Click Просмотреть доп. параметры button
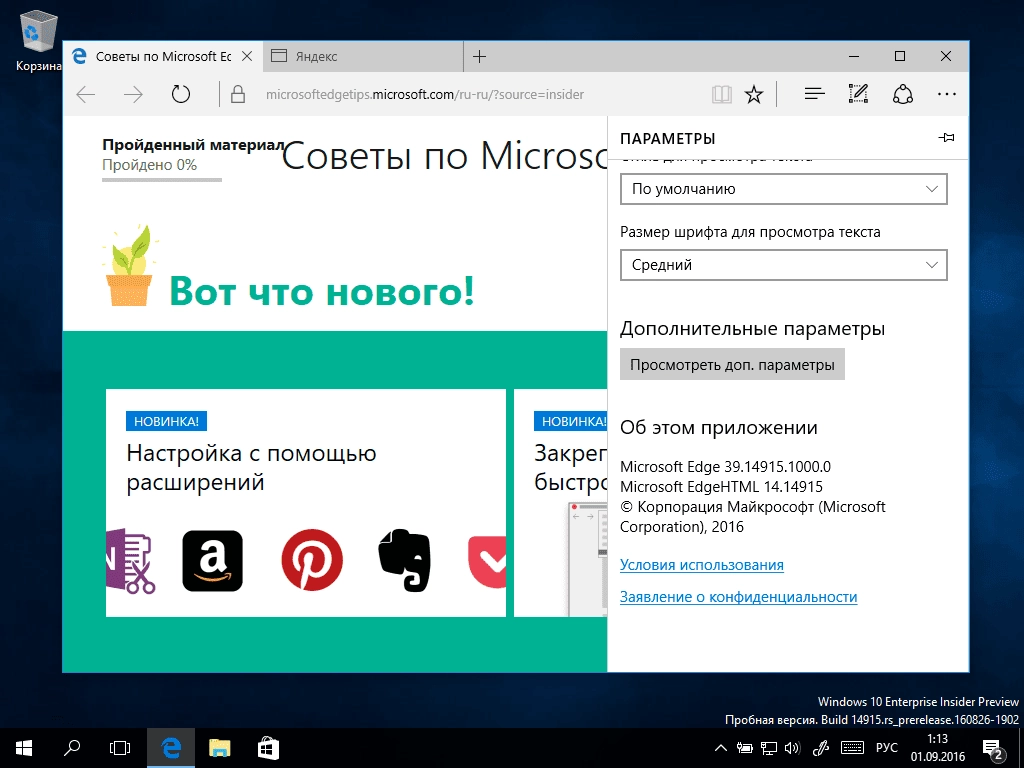 pyautogui.click(x=732, y=364)
